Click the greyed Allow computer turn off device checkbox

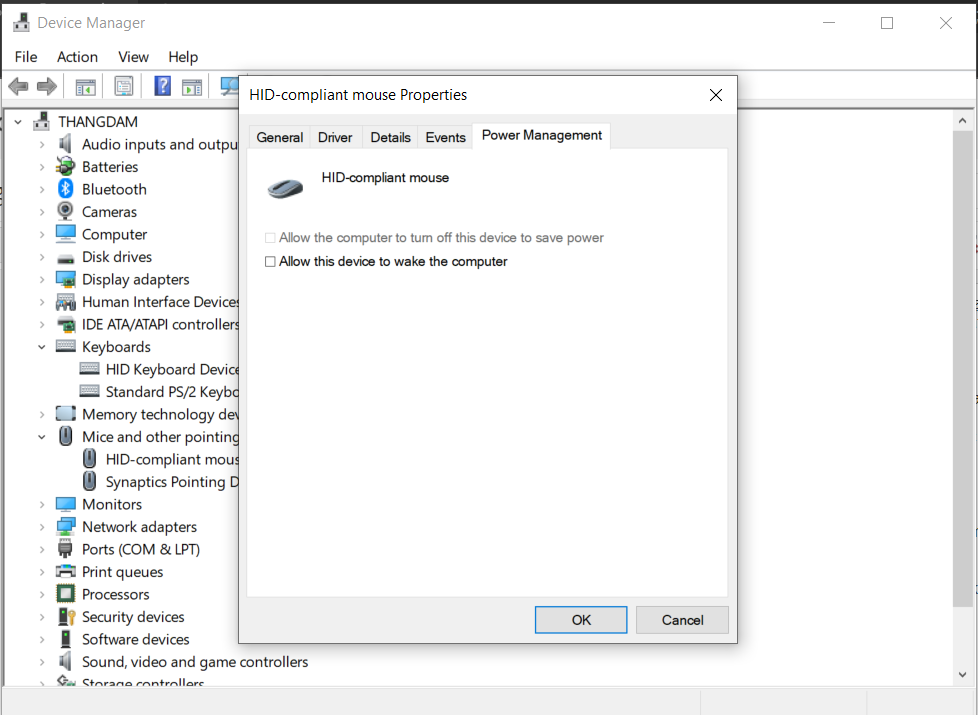(270, 238)
